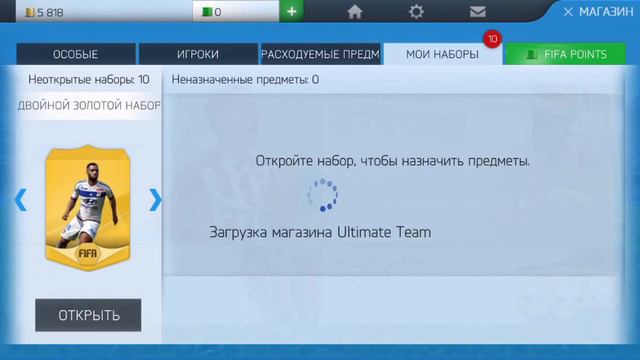Tap the ДВОЙНОЙ ЗОЛОТОЙ НАБОР pack title

[x=89, y=105]
